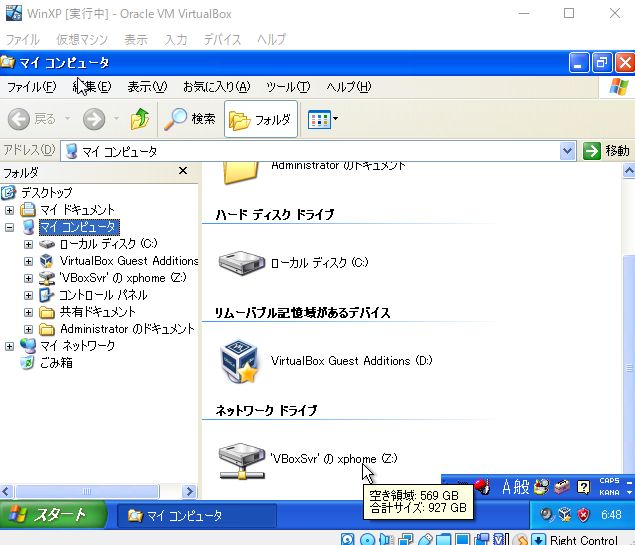635x545 pixels.
Task: Close the フォルダ pane with its X
Action: (183, 171)
